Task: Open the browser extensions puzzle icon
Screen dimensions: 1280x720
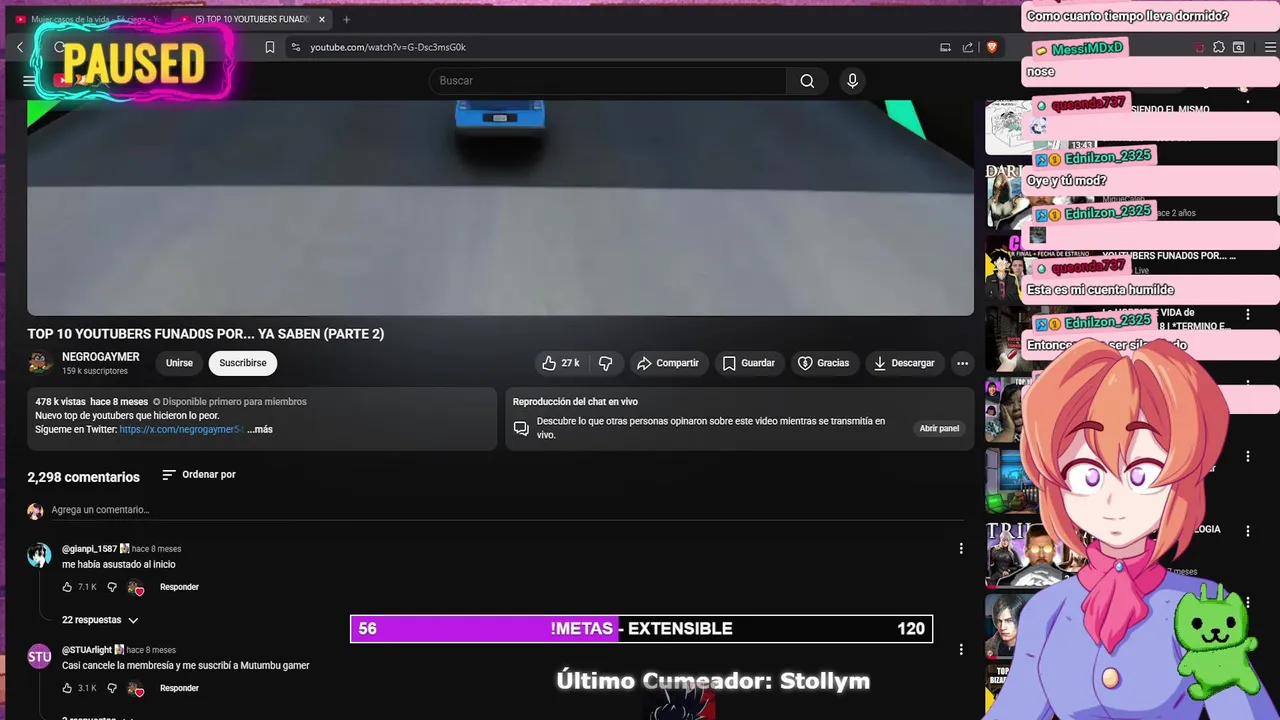Action: tap(1218, 47)
